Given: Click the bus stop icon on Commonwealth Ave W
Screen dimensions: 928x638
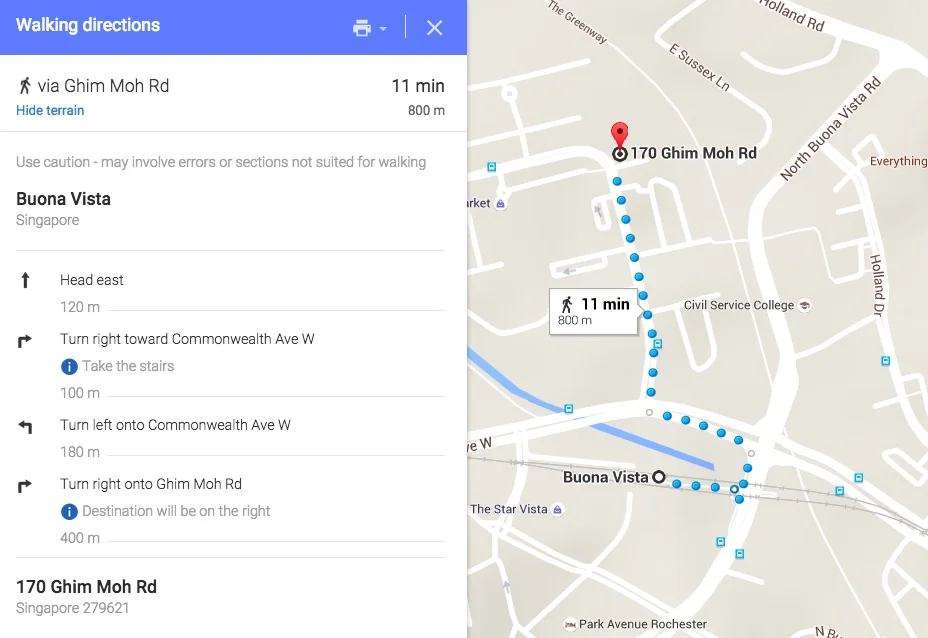Looking at the screenshot, I should (569, 408).
